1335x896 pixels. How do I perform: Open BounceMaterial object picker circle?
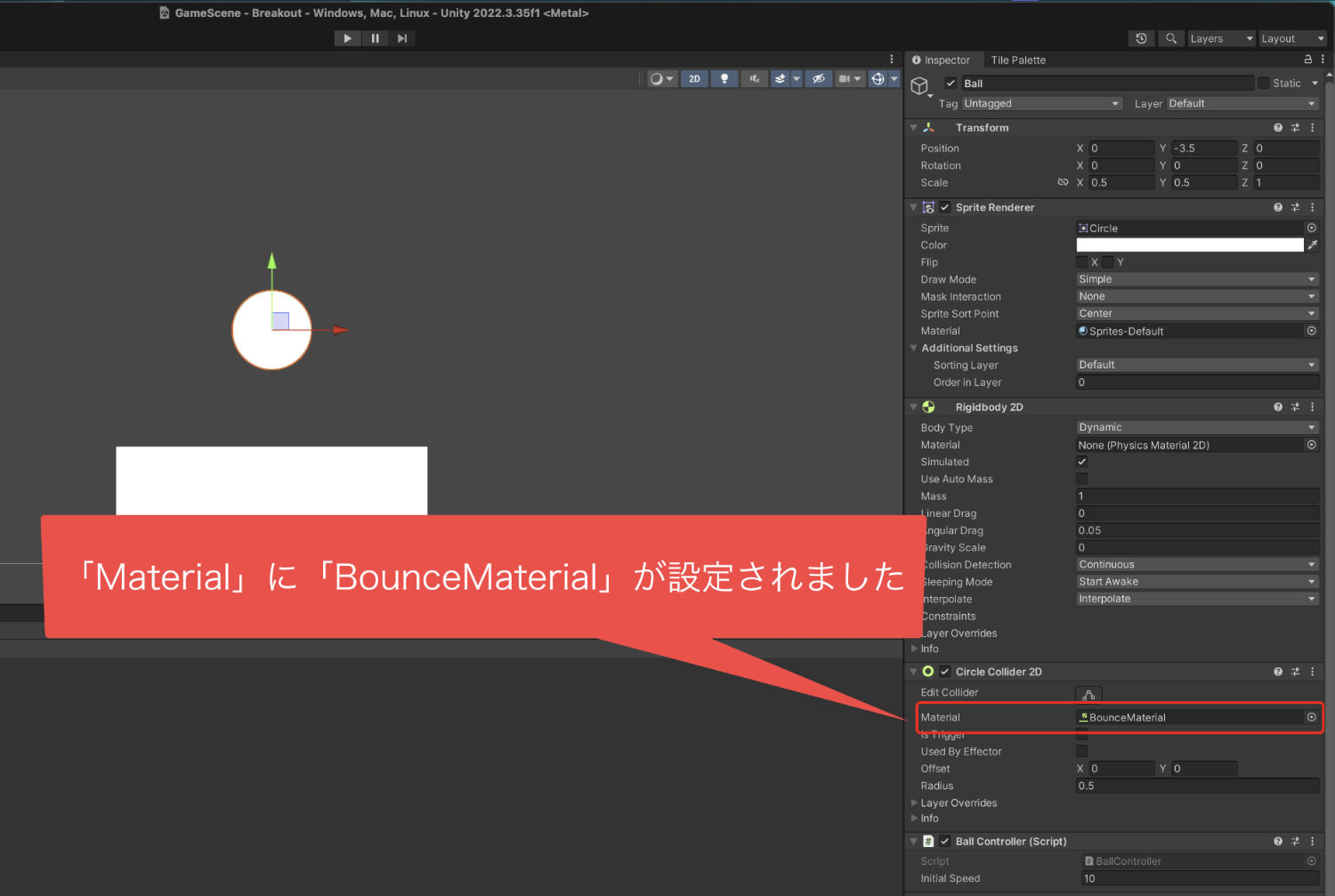click(1312, 717)
